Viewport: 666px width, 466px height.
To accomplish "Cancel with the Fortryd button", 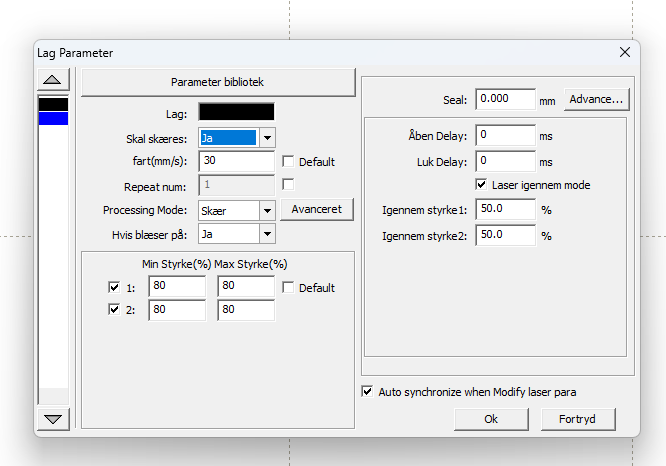I will pyautogui.click(x=578, y=419).
